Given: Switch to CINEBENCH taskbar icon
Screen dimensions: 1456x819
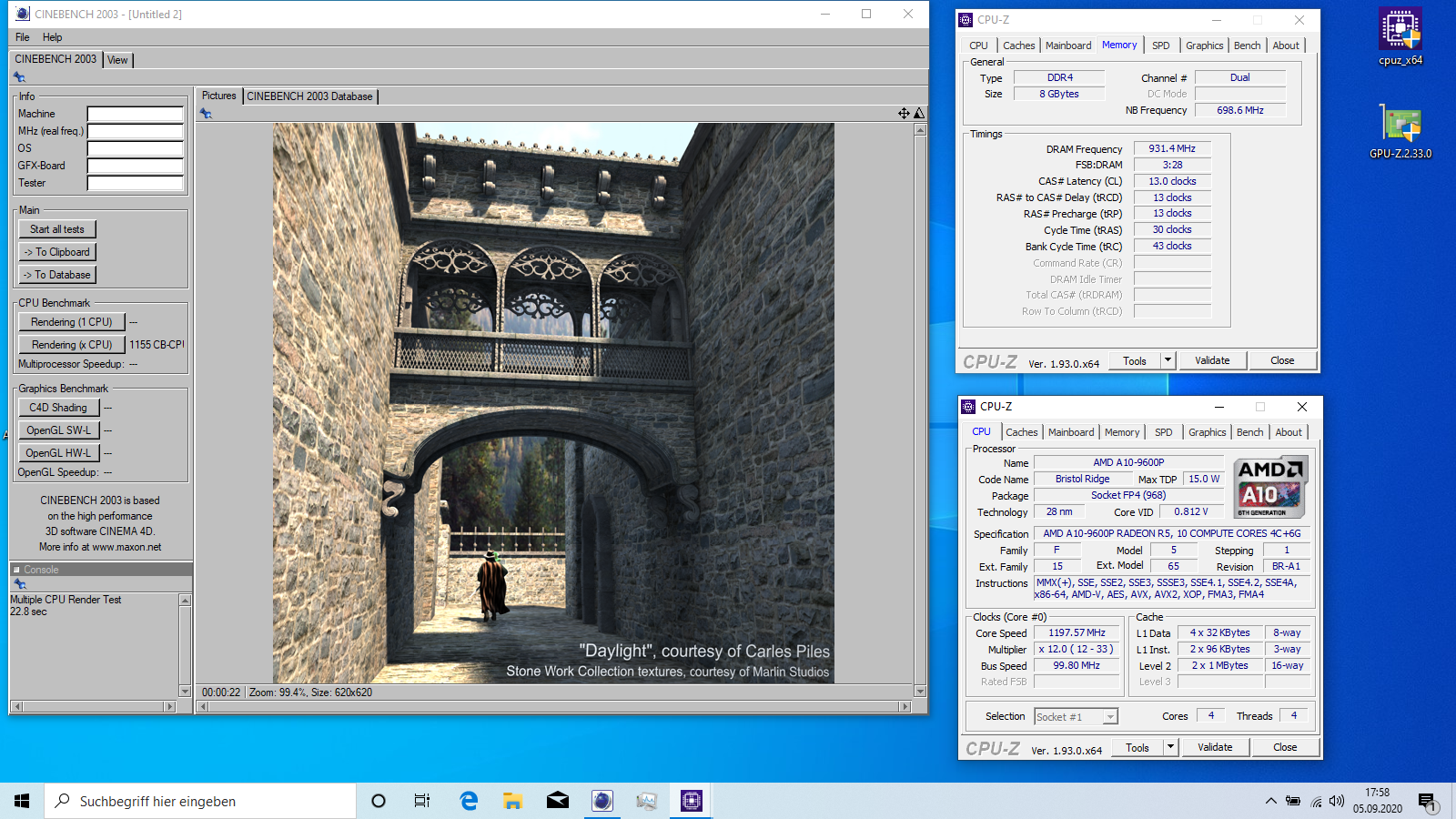Looking at the screenshot, I should coord(602,801).
